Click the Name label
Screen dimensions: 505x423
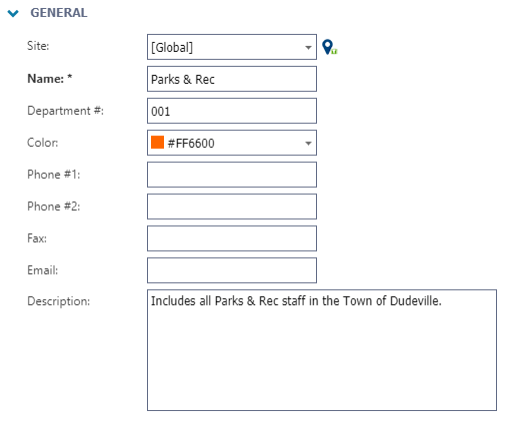(50, 79)
